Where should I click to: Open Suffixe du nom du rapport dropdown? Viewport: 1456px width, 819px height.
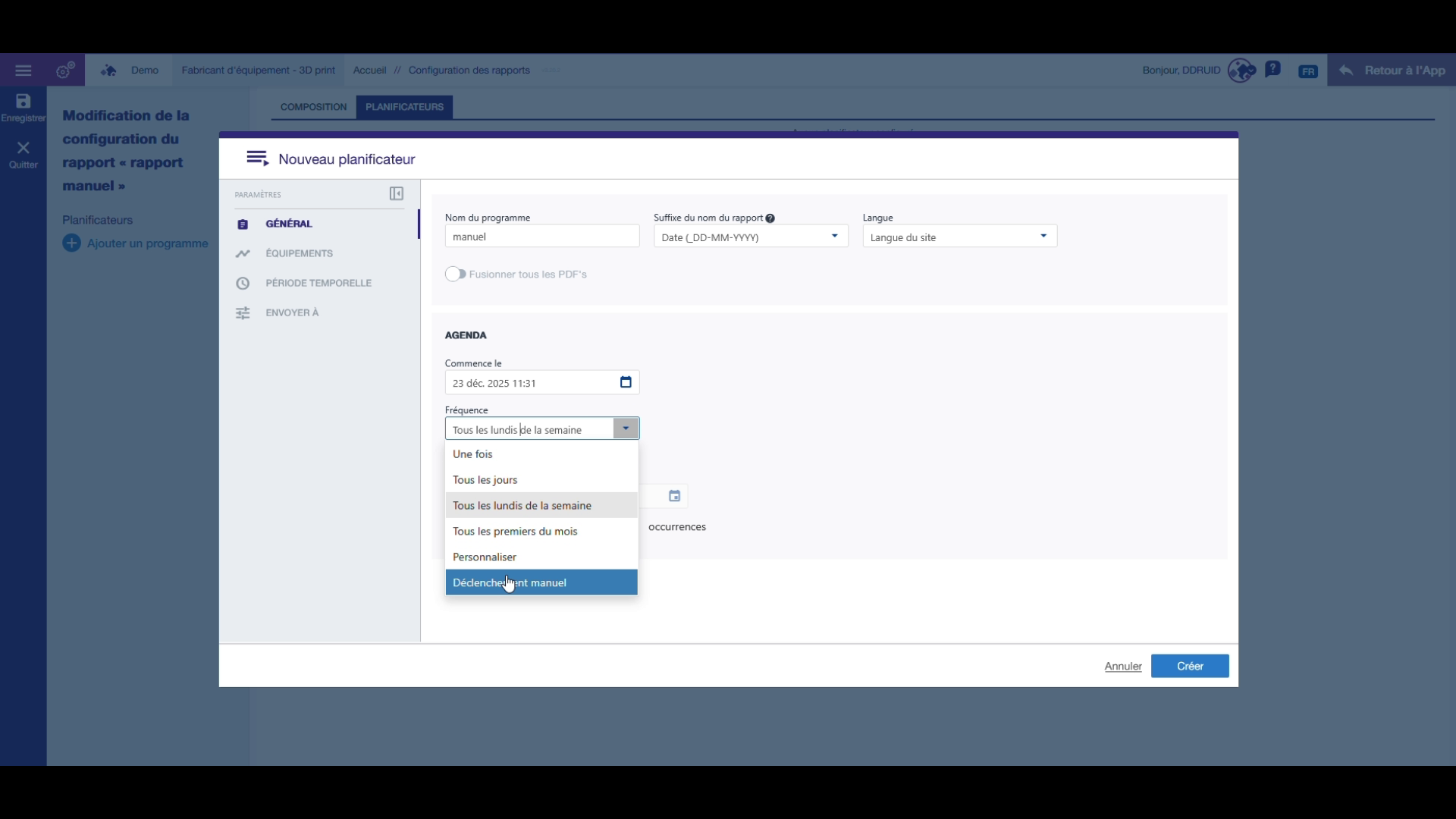(x=751, y=237)
